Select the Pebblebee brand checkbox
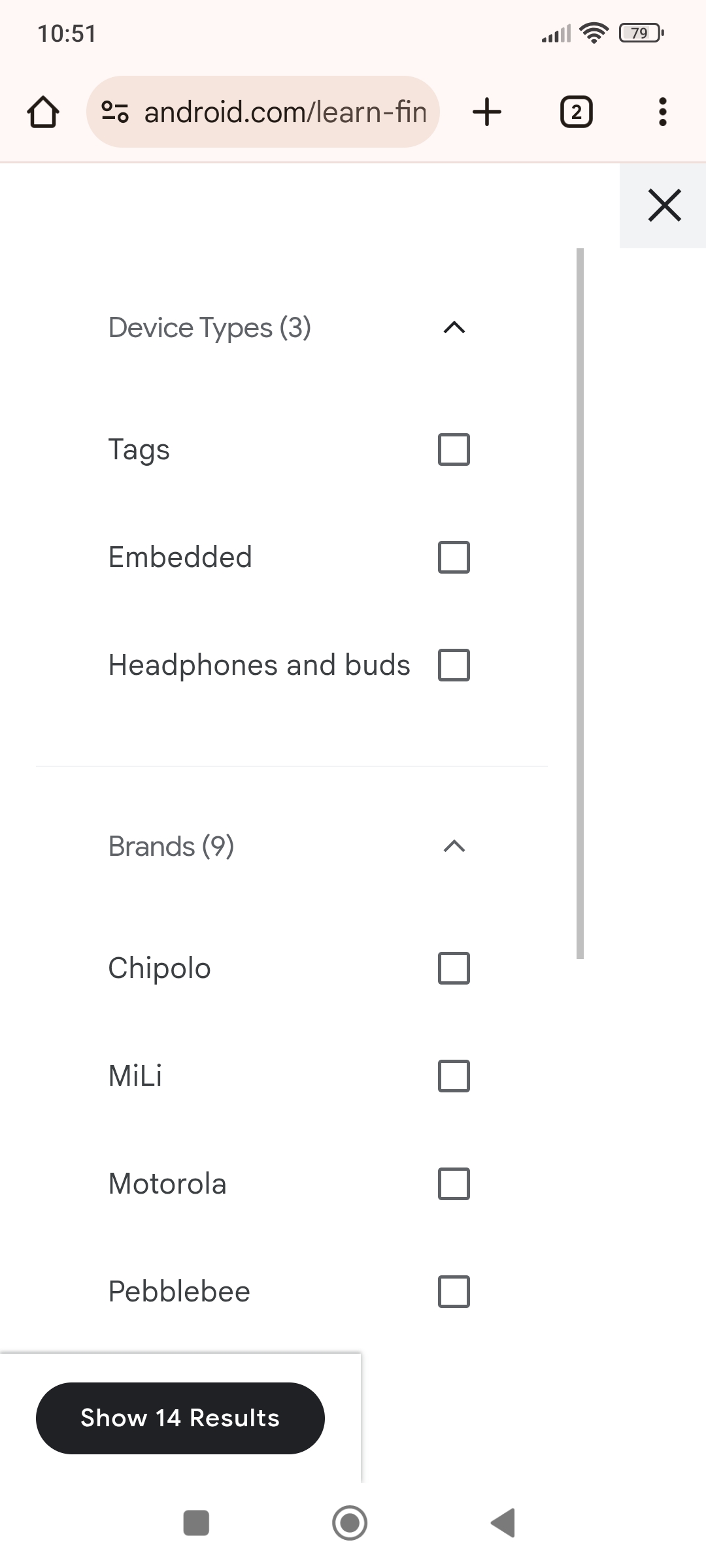 454,1292
